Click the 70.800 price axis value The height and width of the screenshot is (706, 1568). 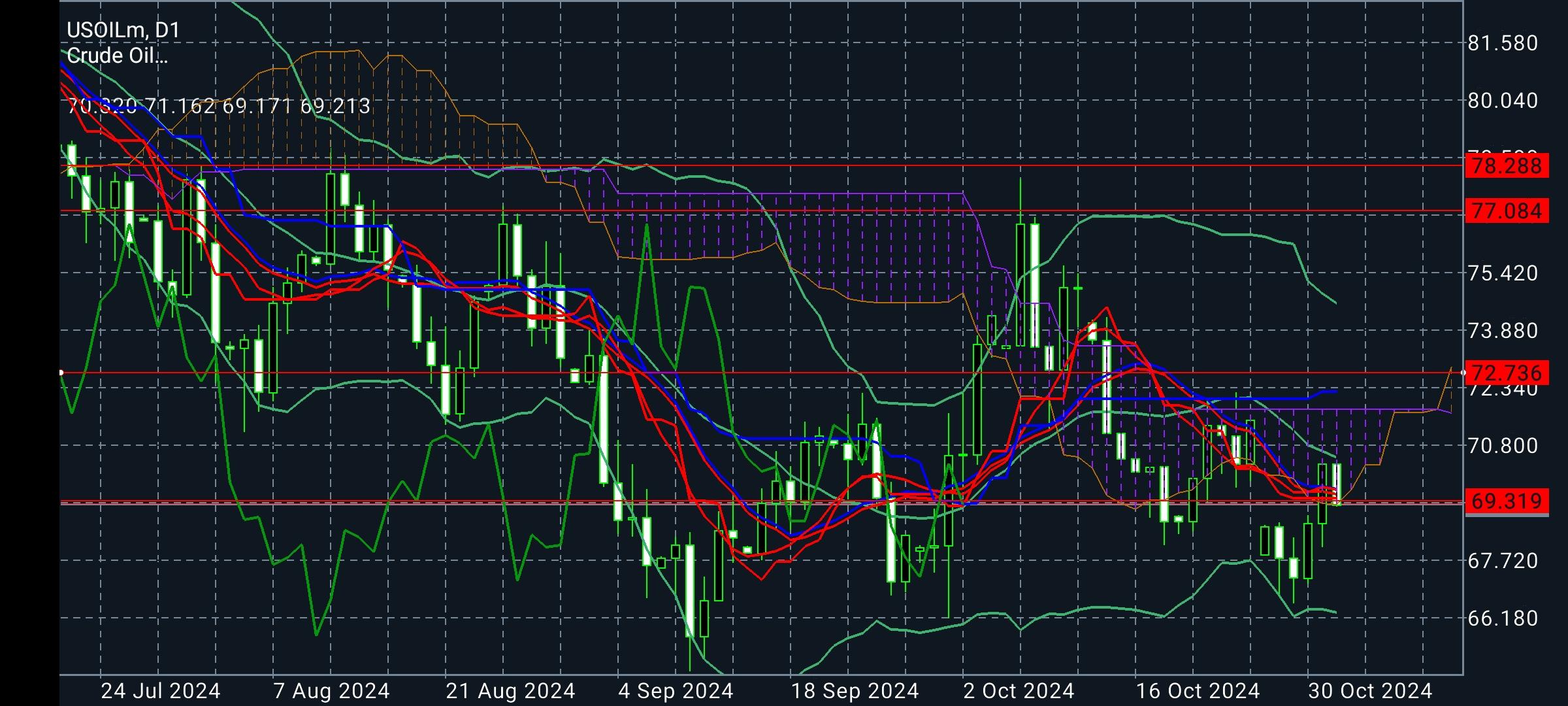pyautogui.click(x=1503, y=446)
